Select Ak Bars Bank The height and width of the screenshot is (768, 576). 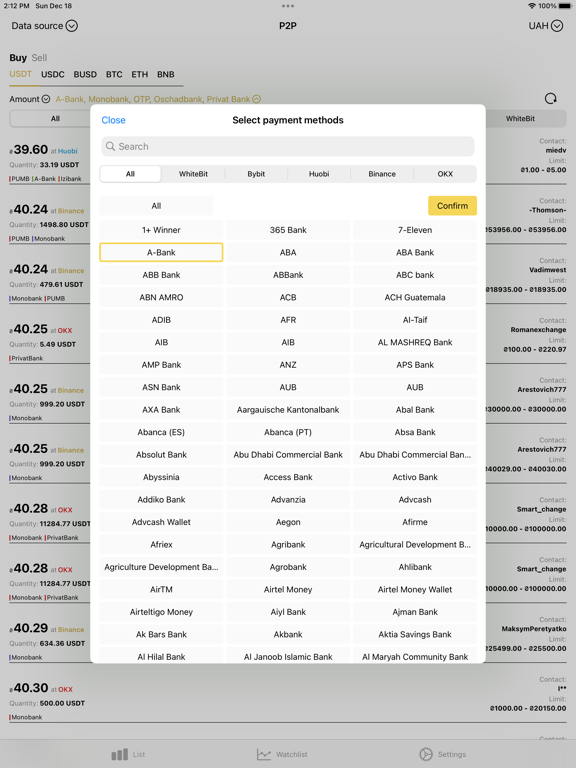(161, 634)
